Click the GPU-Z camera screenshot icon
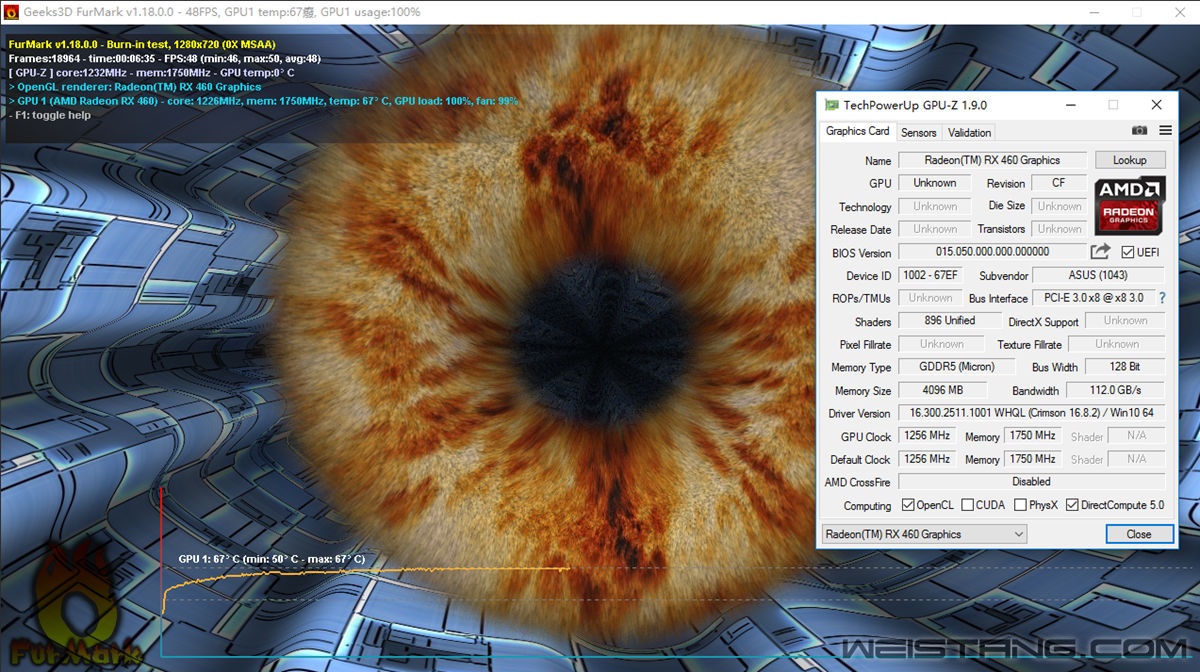 click(1140, 131)
